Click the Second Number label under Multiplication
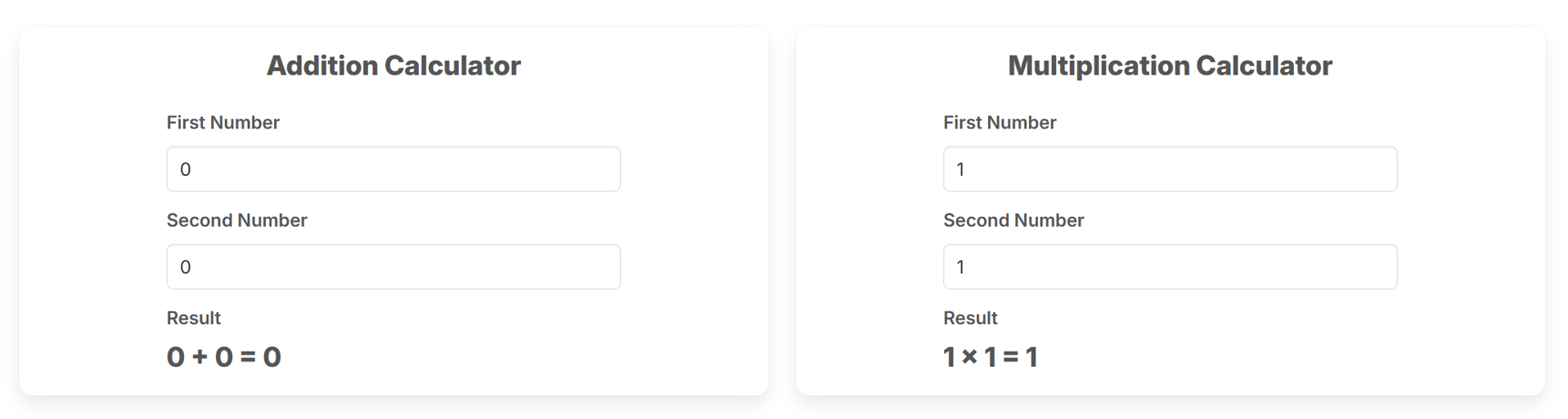The height and width of the screenshot is (419, 1568). click(x=1013, y=220)
